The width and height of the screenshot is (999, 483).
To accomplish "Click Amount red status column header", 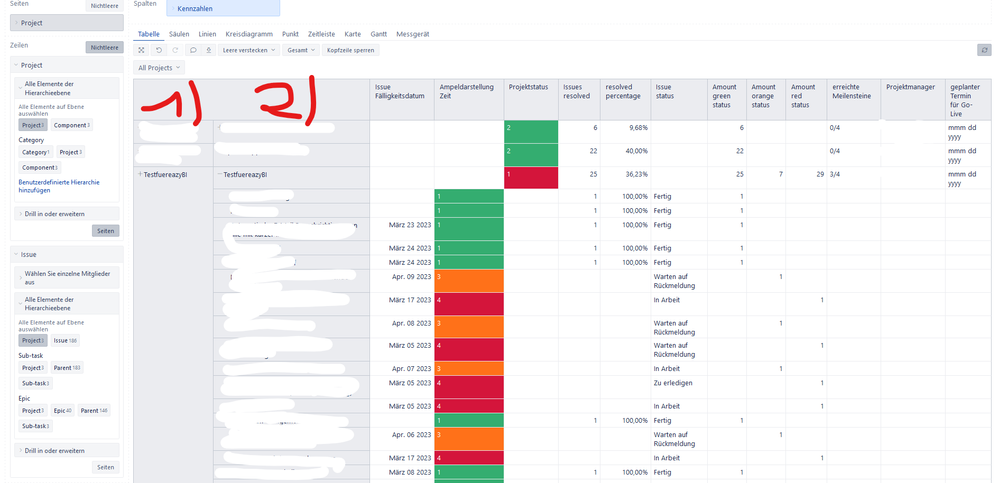I will click(x=806, y=99).
